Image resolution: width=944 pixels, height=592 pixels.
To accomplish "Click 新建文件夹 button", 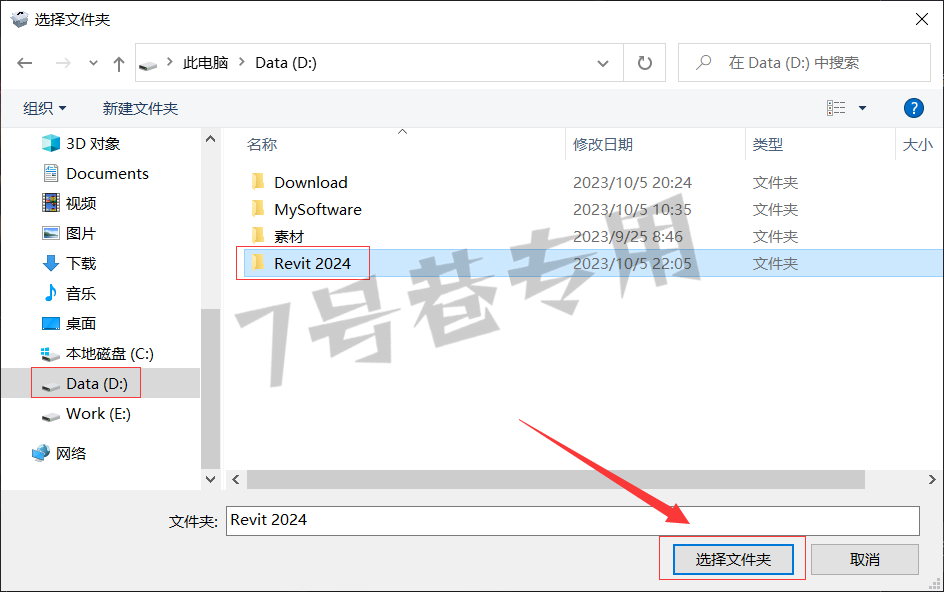I will 140,108.
